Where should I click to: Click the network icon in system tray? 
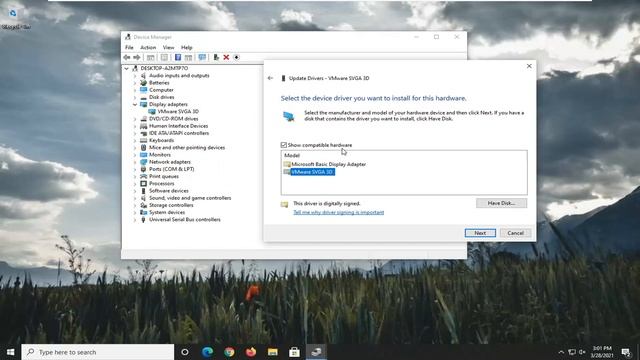pyautogui.click(x=572, y=352)
